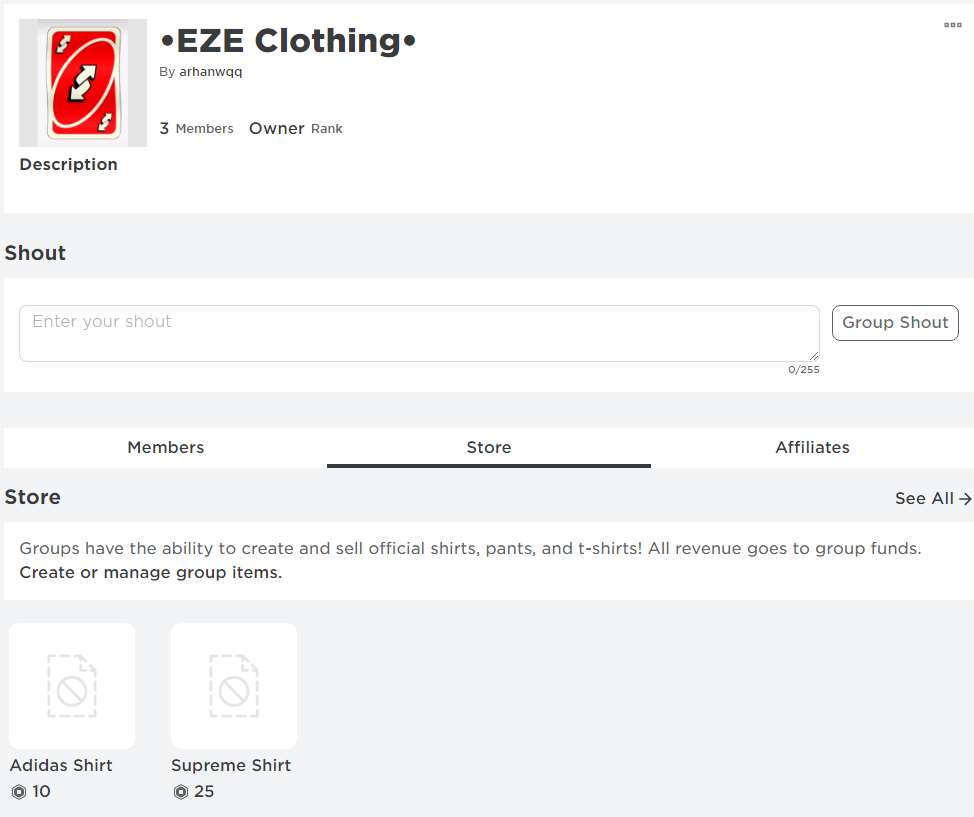Screen dimensions: 974x817
Task: Select the Store tab
Action: pyautogui.click(x=489, y=447)
